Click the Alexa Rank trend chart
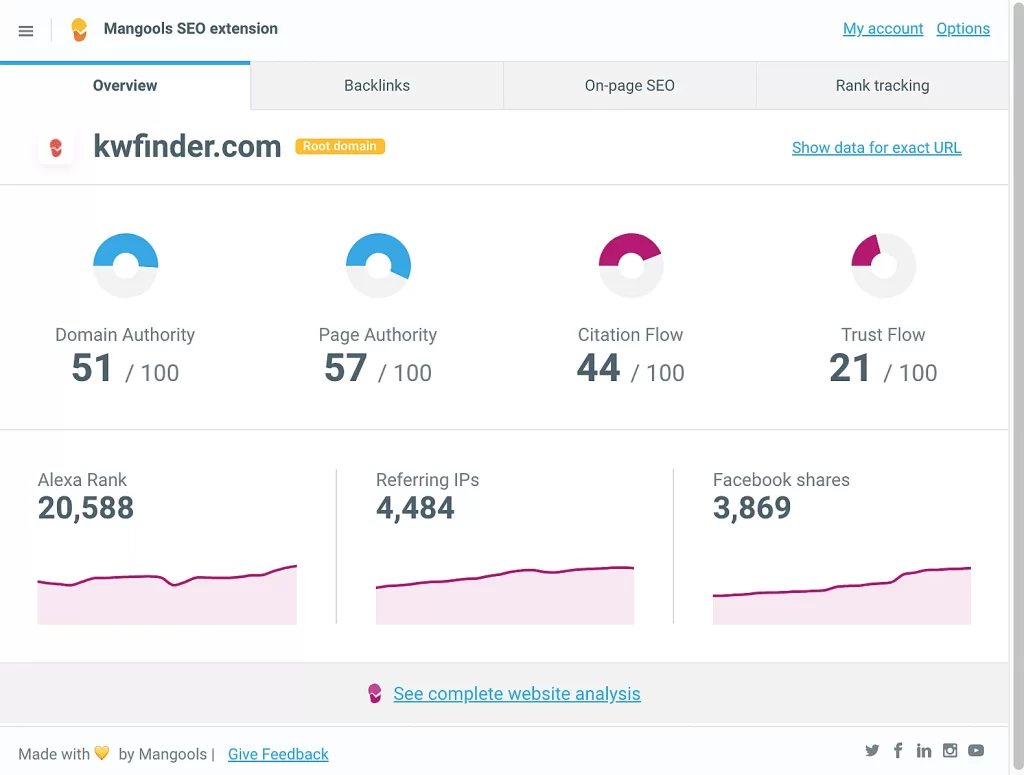Screen dimensions: 1024x775 pyautogui.click(x=167, y=594)
